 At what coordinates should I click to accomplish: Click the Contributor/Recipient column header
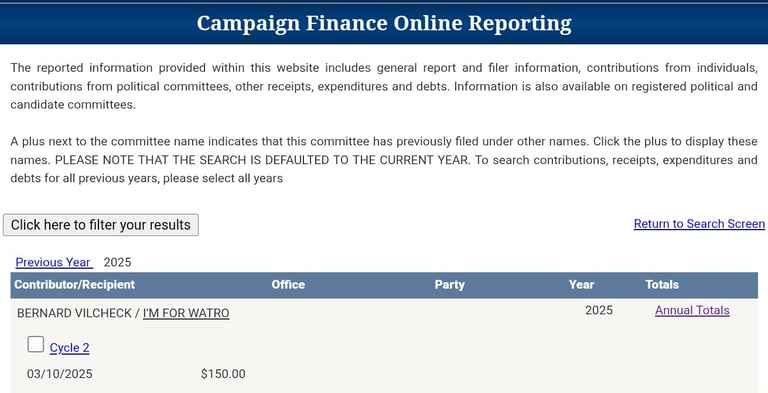pyautogui.click(x=74, y=285)
